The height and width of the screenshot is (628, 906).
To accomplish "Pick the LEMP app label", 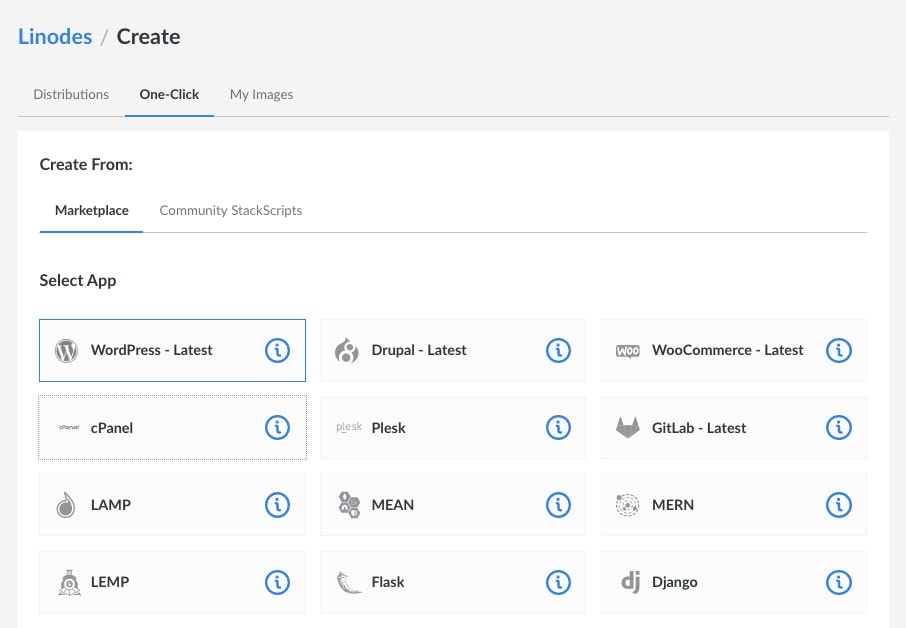I will coord(110,582).
